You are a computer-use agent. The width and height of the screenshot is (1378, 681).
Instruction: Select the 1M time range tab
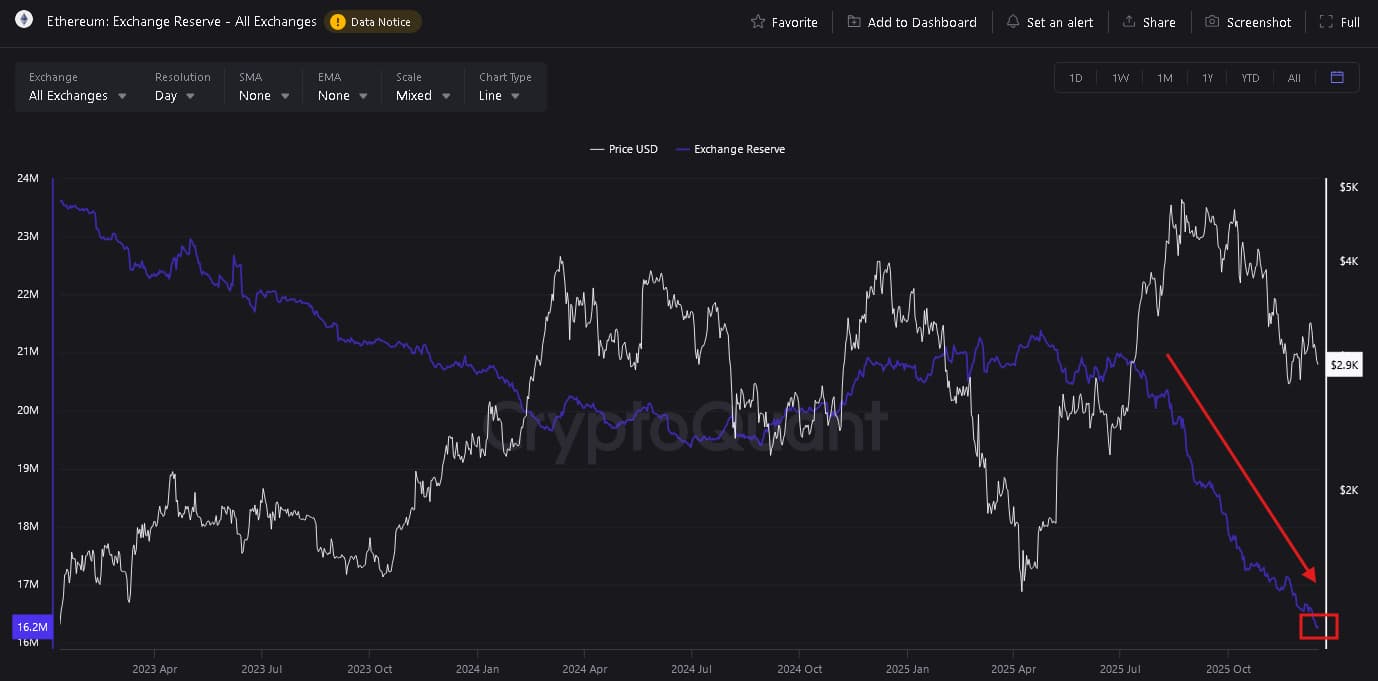point(1164,78)
